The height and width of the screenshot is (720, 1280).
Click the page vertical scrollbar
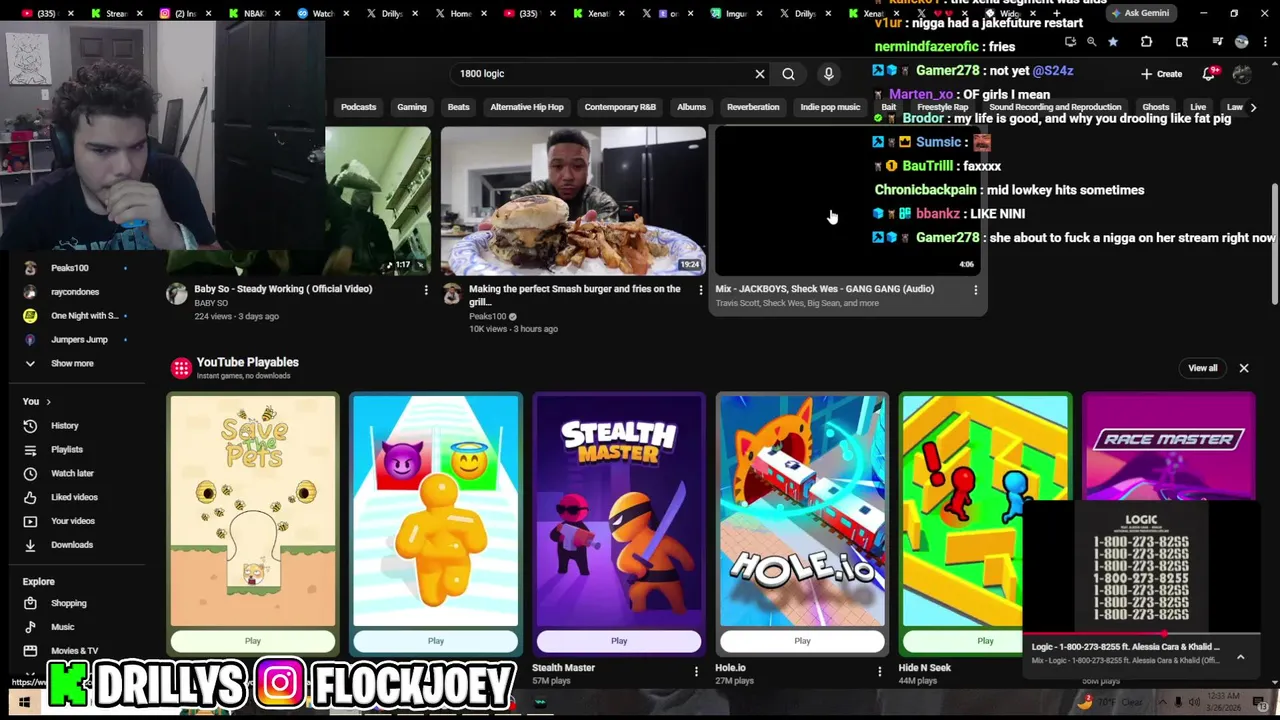pos(1274,245)
